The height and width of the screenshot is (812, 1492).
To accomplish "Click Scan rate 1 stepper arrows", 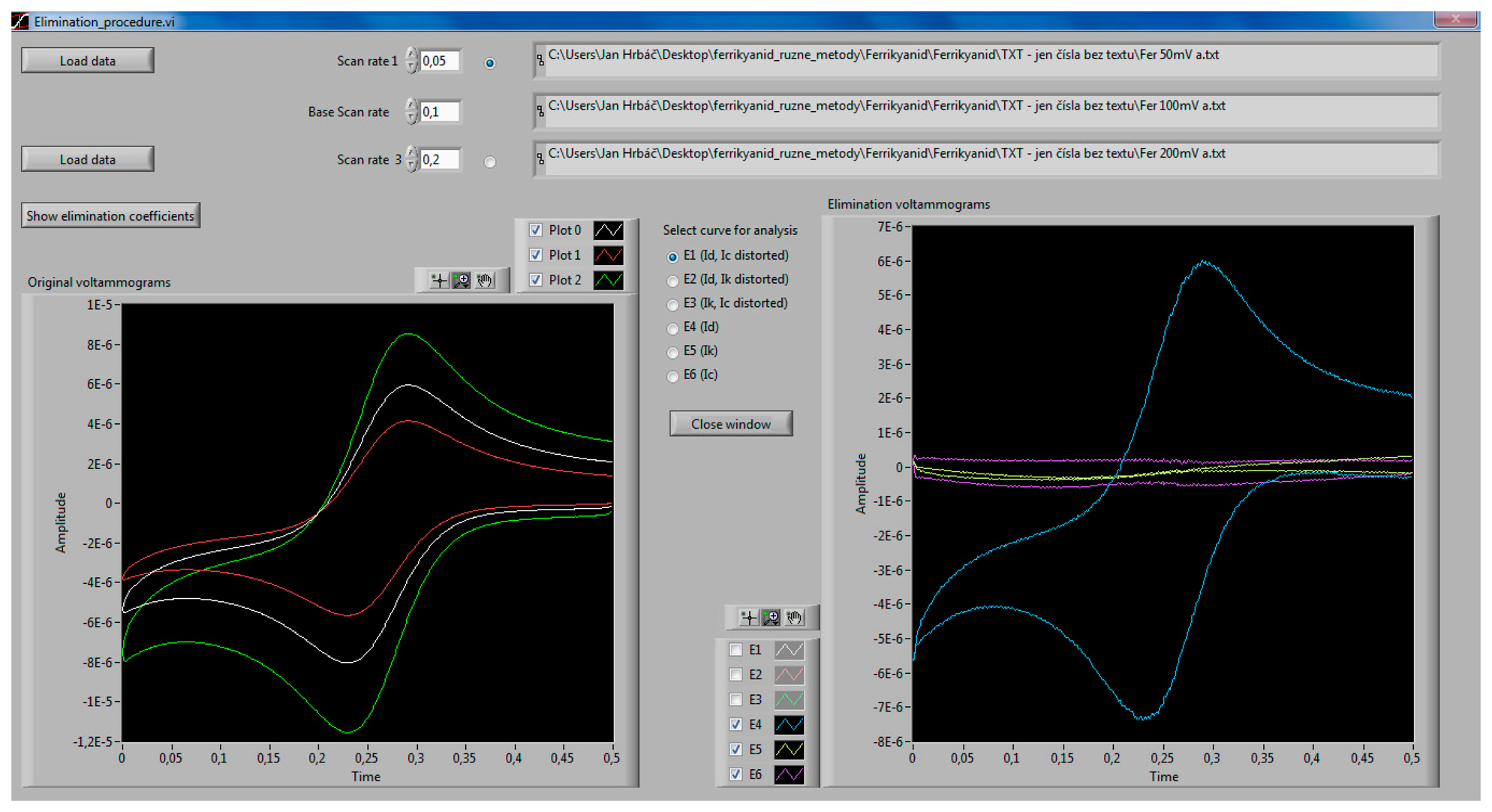I will tap(411, 60).
